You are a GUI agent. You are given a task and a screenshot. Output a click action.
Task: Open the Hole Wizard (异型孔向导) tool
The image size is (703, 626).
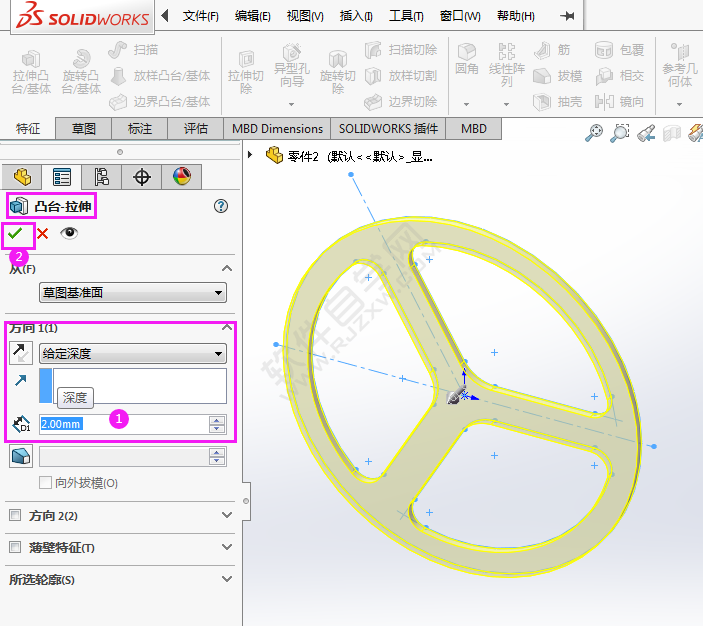[x=292, y=66]
